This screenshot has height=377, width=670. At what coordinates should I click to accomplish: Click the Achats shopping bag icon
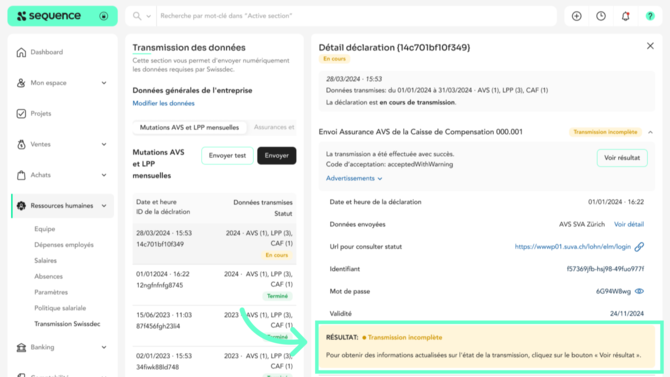coord(21,175)
